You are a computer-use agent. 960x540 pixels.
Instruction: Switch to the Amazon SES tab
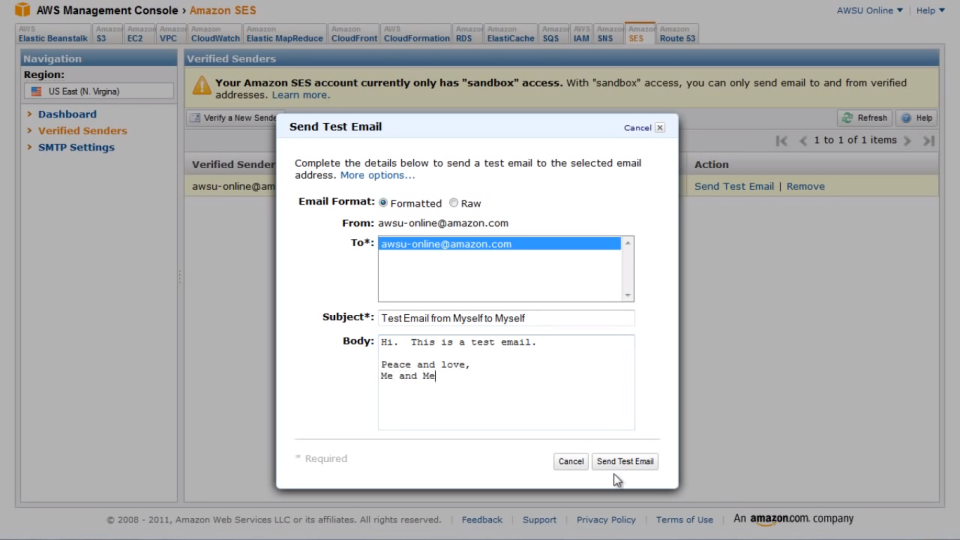click(x=640, y=34)
